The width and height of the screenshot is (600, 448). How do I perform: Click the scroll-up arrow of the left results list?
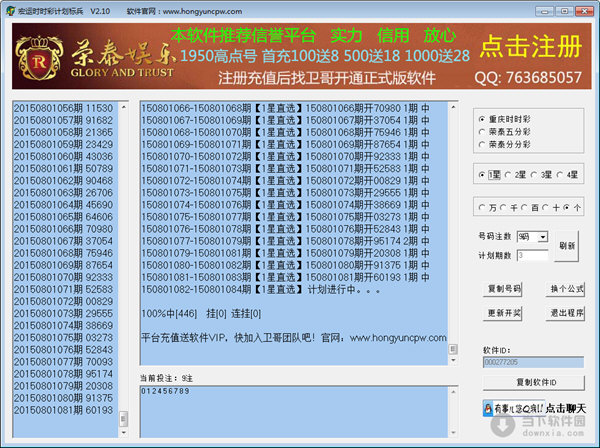(123, 108)
